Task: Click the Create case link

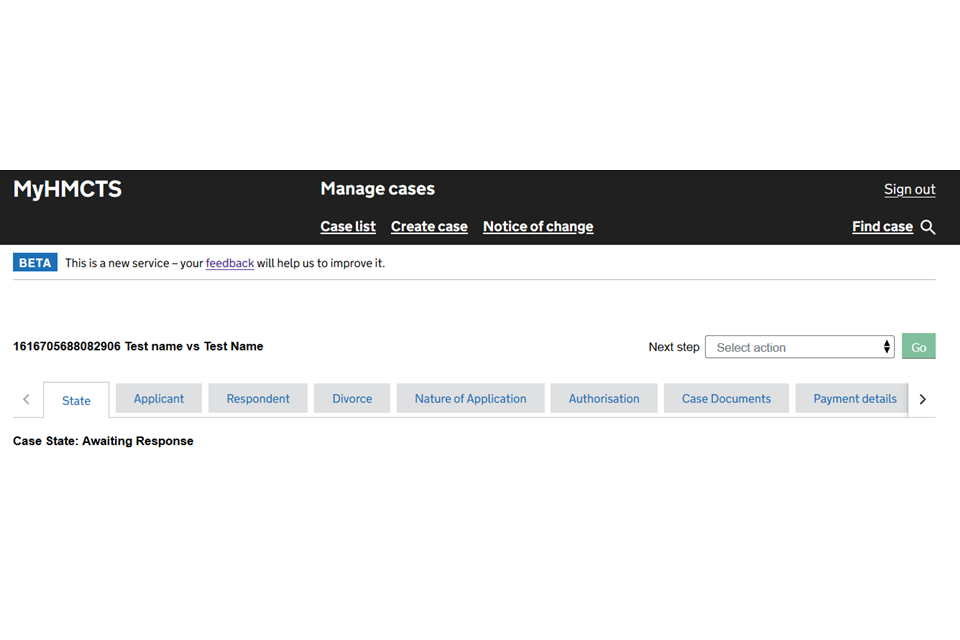Action: 429,227
